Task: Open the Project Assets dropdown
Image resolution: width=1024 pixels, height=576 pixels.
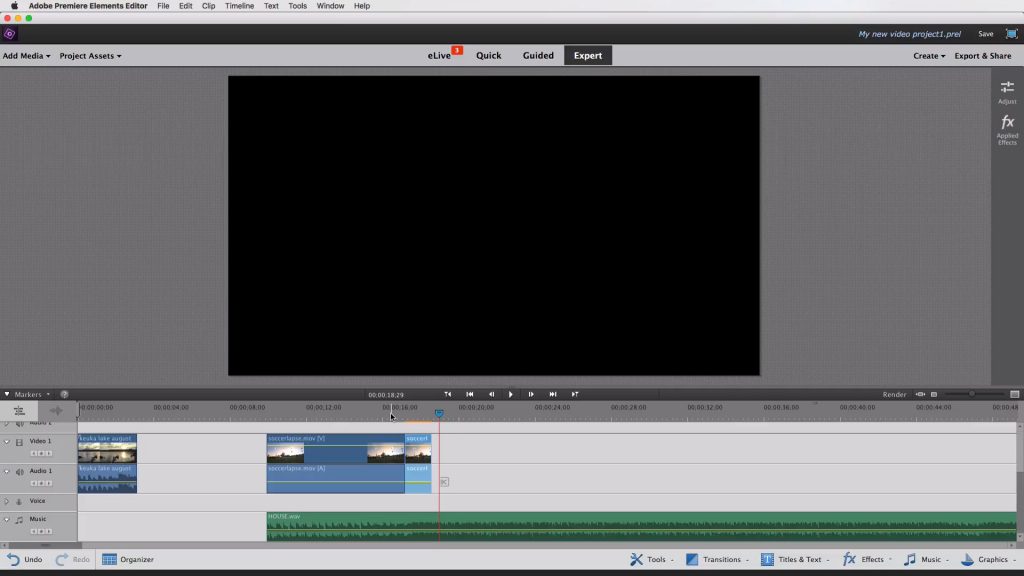Action: pos(90,56)
